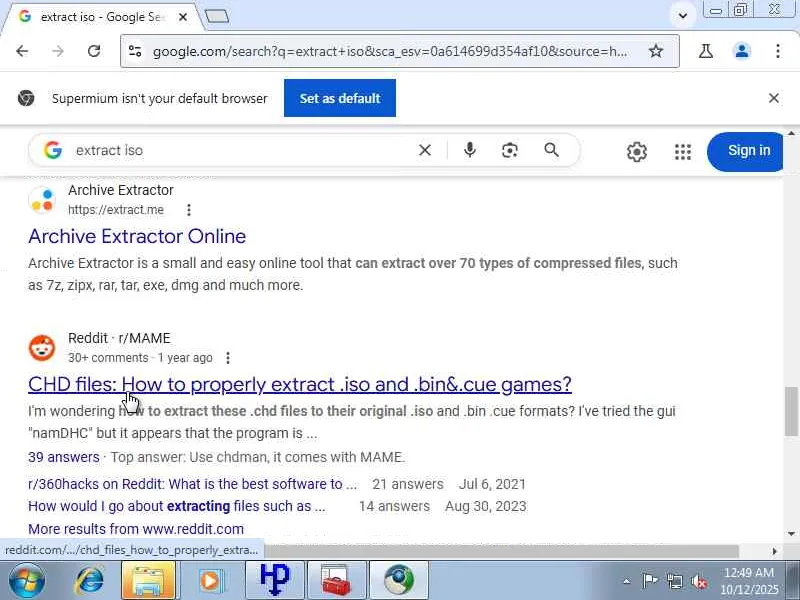Screen dimensions: 800x600
Task: Open more options for the Reddit r/MAME result
Action: (x=228, y=358)
